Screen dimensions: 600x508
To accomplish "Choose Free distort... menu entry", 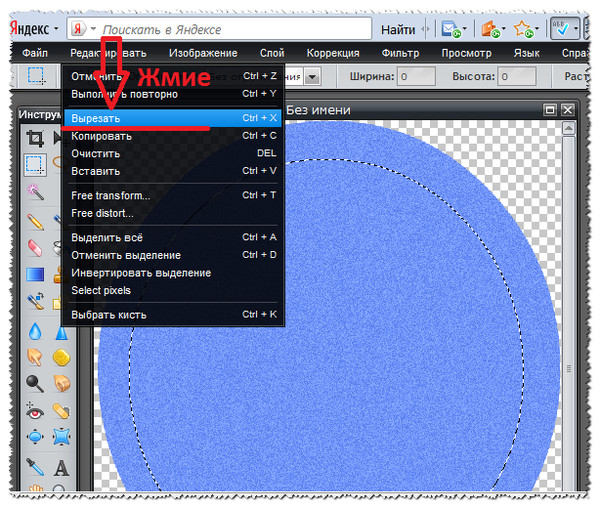I will (173, 213).
